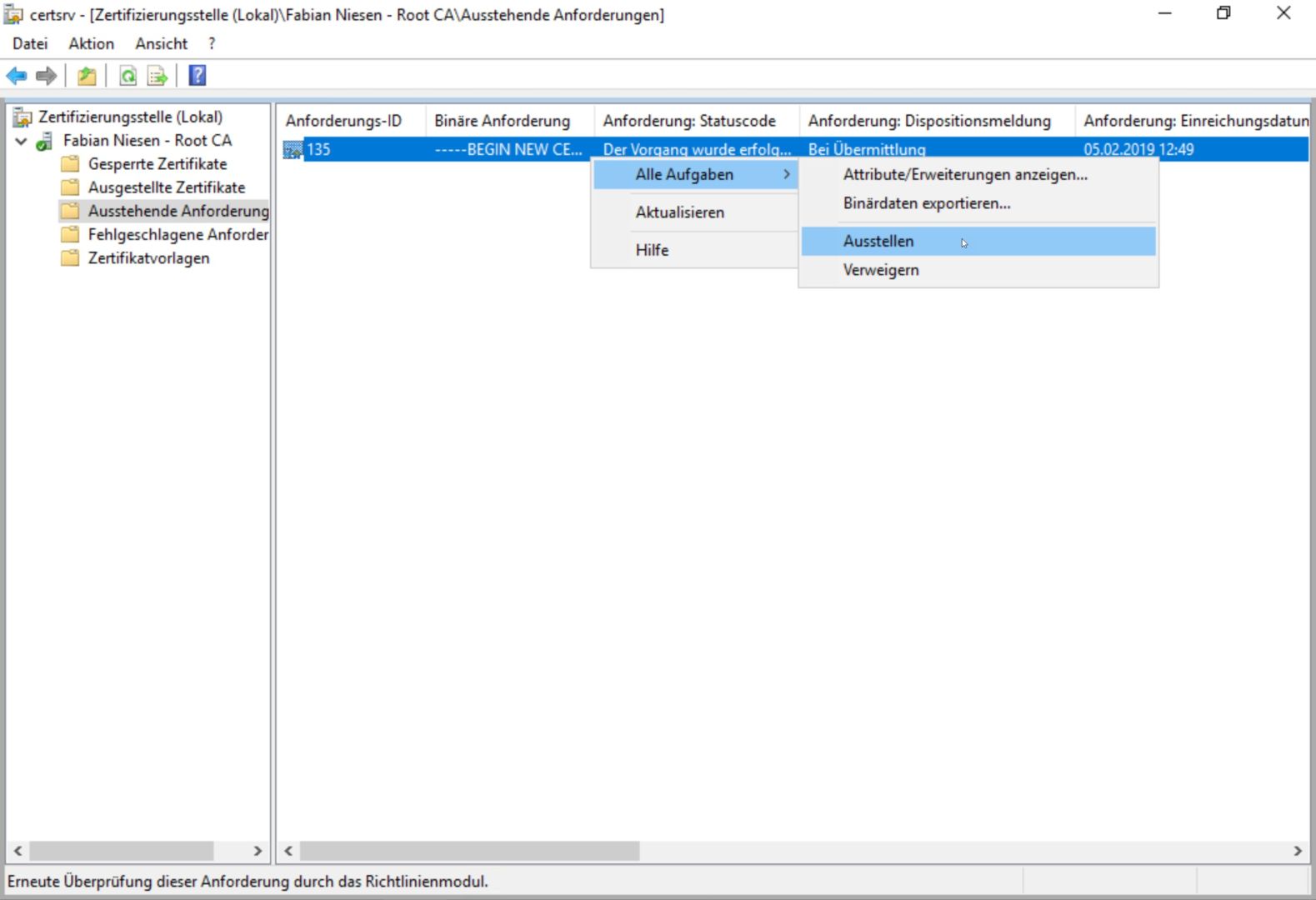Click the request ID 135 cell
1316x900 pixels.
[318, 150]
